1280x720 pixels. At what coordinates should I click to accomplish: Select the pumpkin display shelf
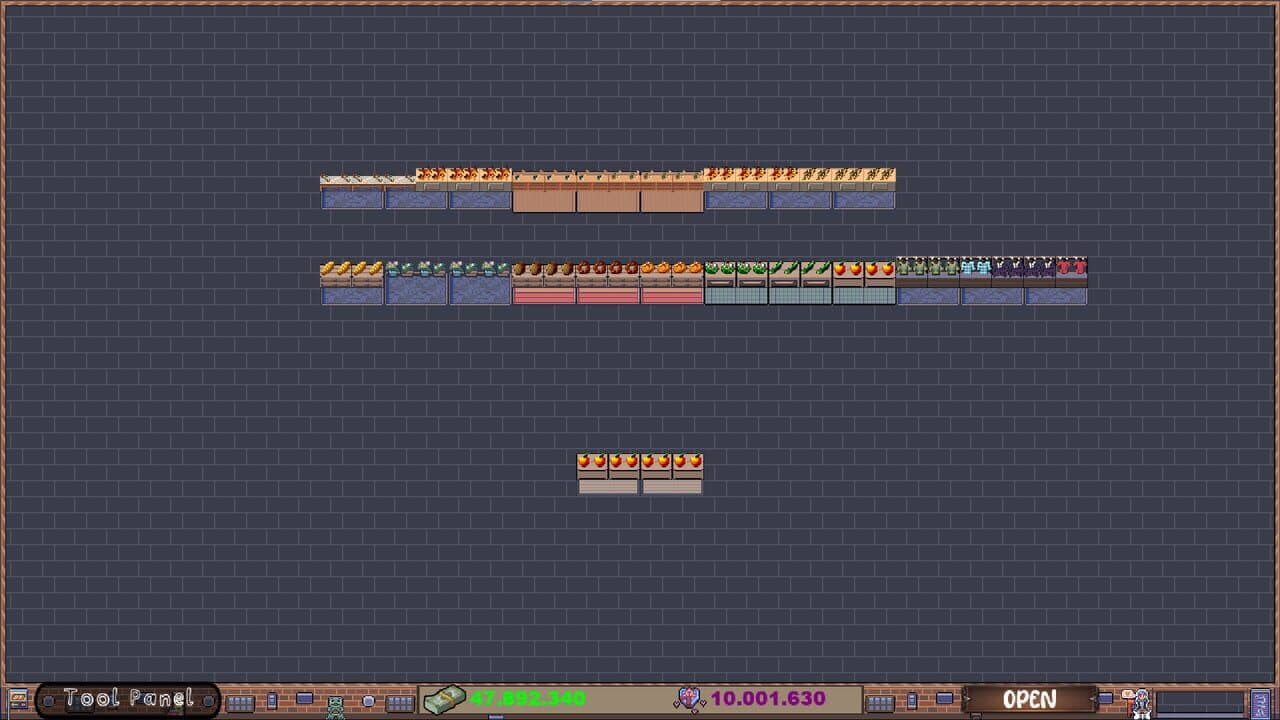click(x=672, y=282)
